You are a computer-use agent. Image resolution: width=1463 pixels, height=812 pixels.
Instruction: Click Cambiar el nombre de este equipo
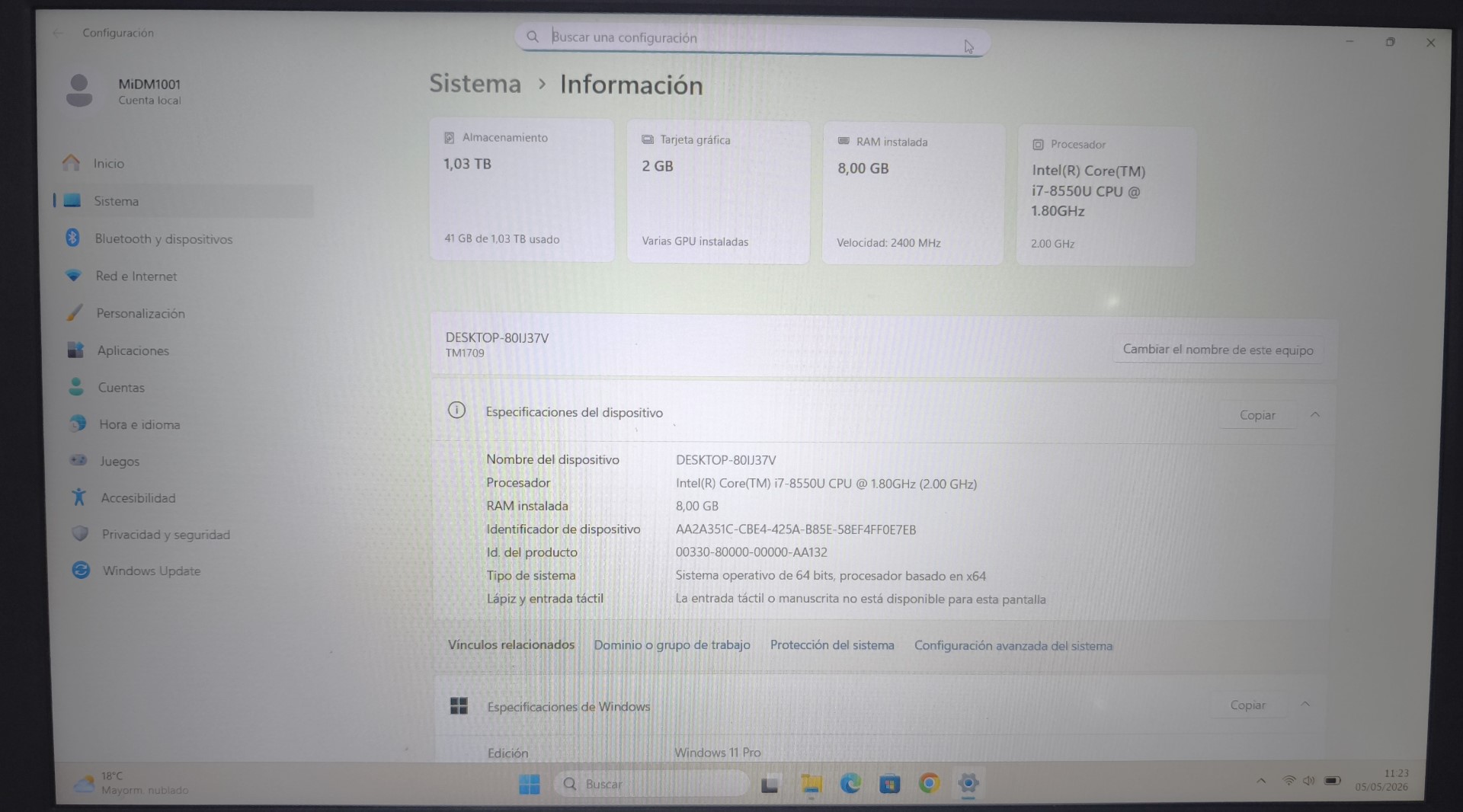coord(1218,350)
